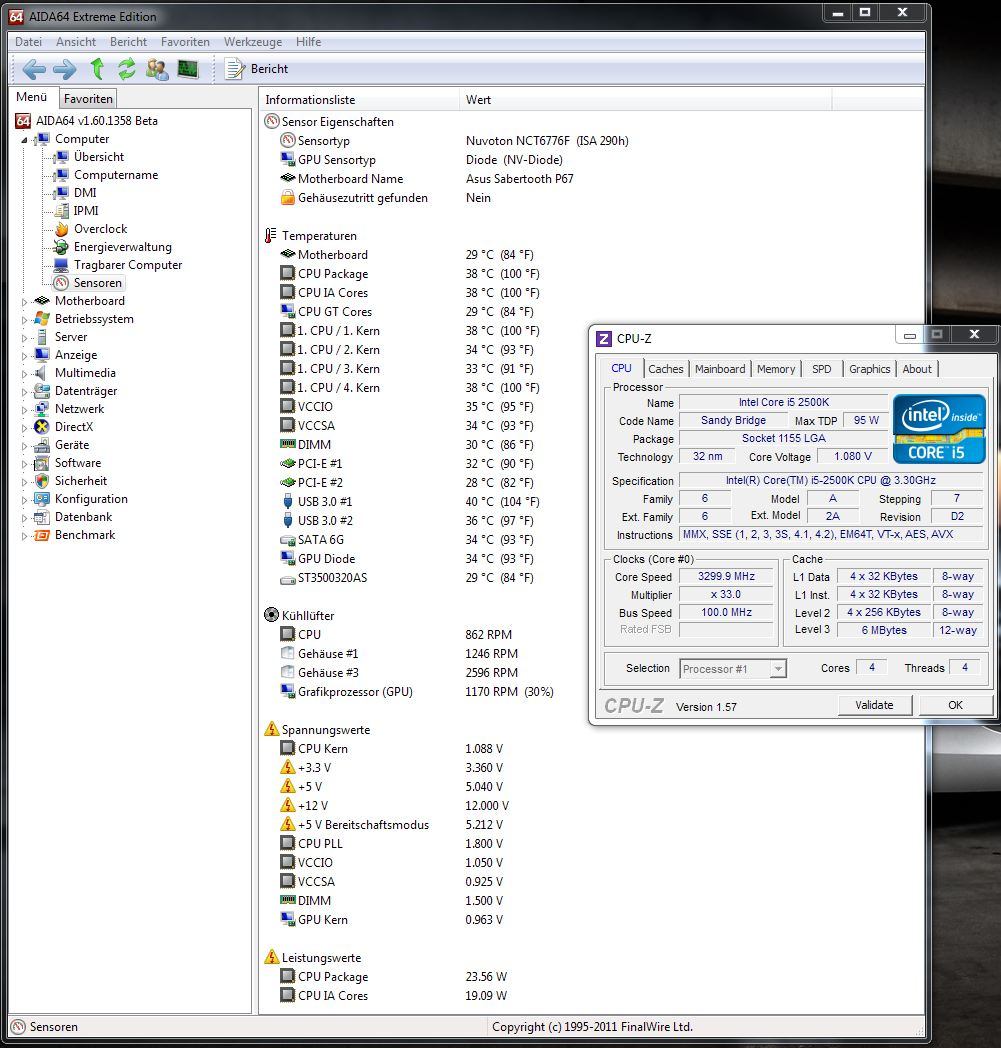Image resolution: width=1001 pixels, height=1048 pixels.
Task: Open the Ansicht menu
Action: (76, 42)
